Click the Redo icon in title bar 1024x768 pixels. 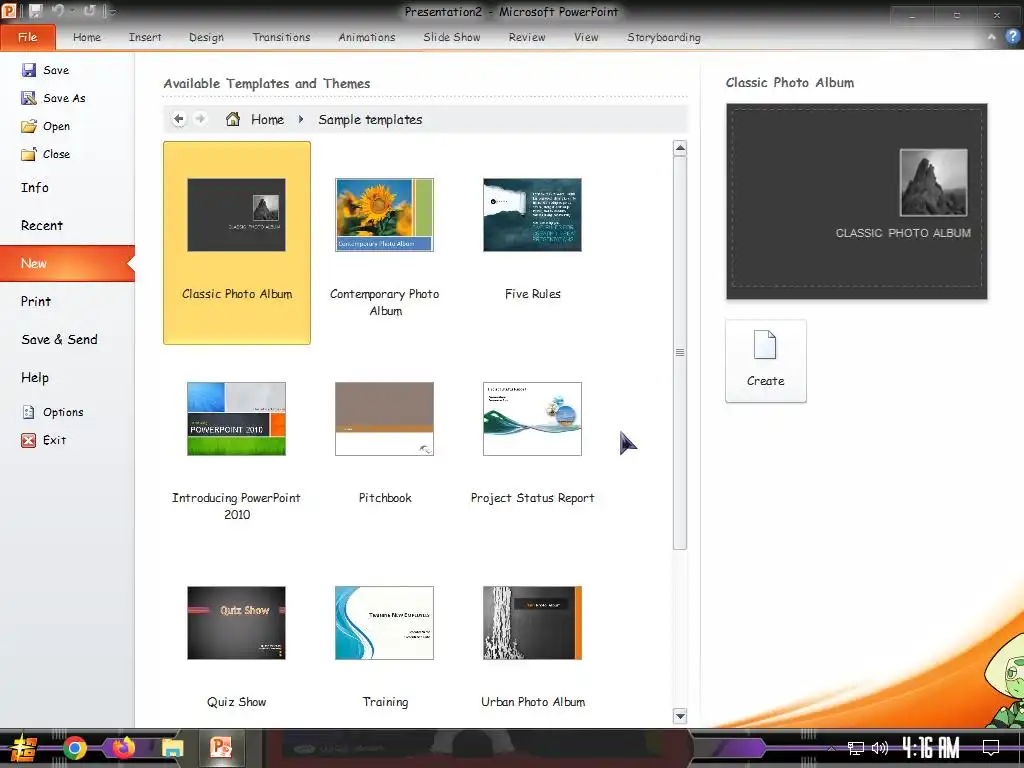click(x=89, y=11)
